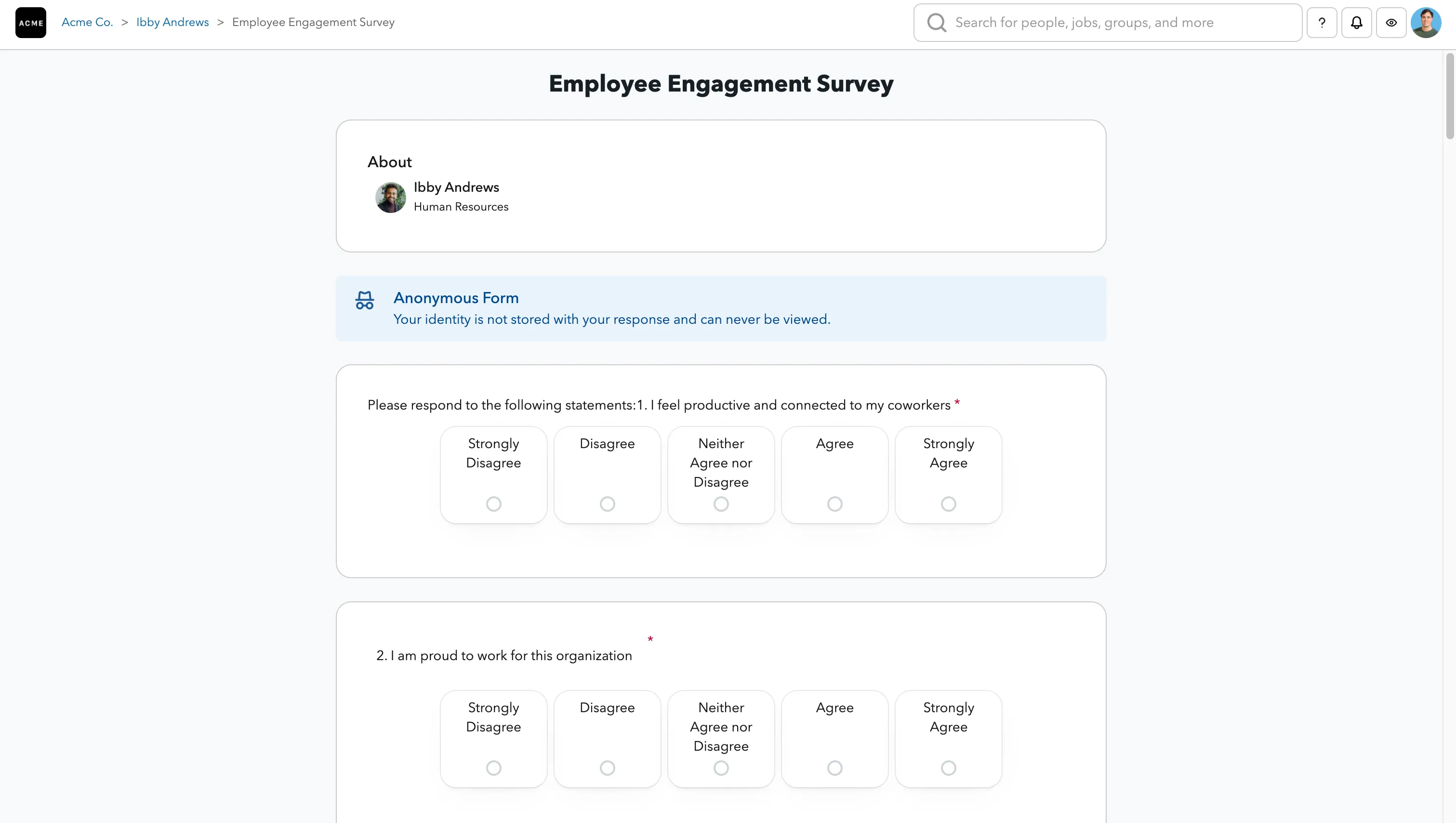This screenshot has width=1456, height=823.
Task: Click the Human Resources department text
Action: click(461, 207)
